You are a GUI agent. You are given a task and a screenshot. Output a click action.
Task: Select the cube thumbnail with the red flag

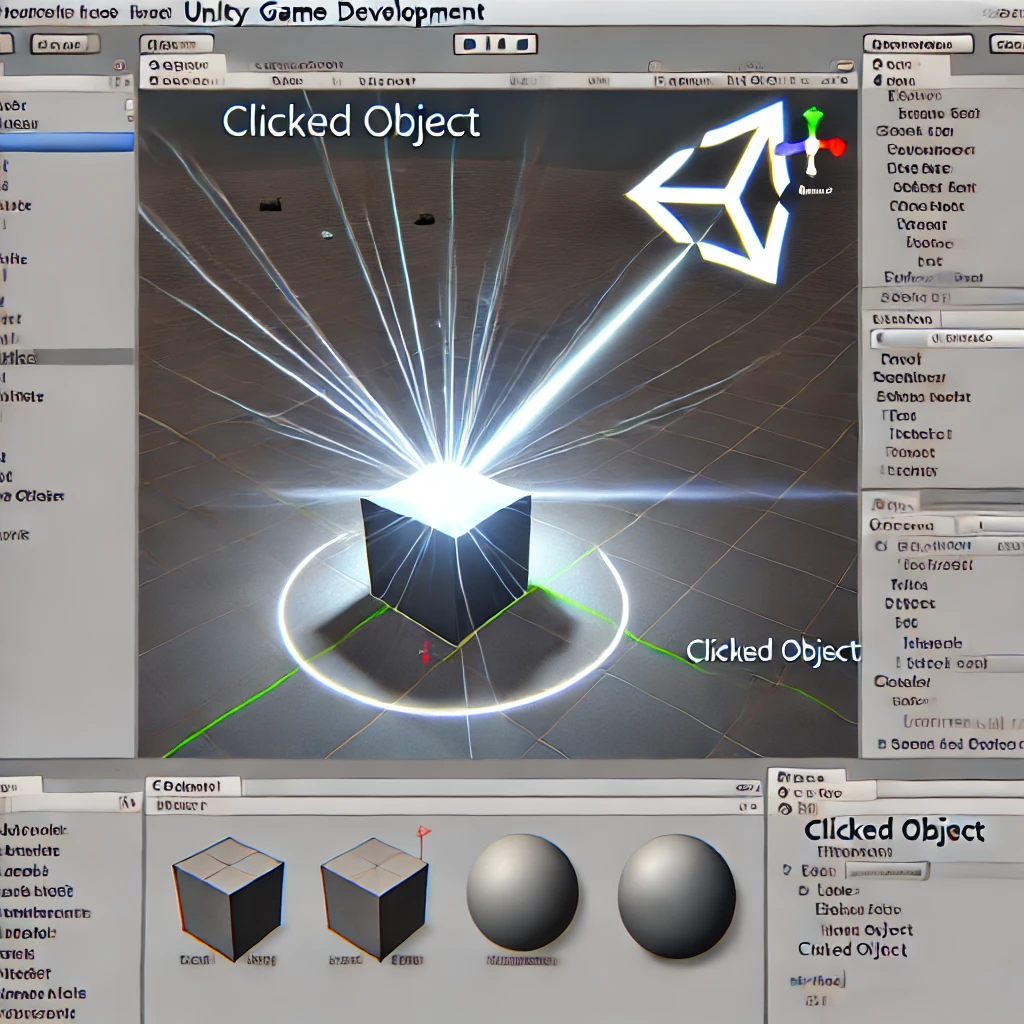pos(375,899)
